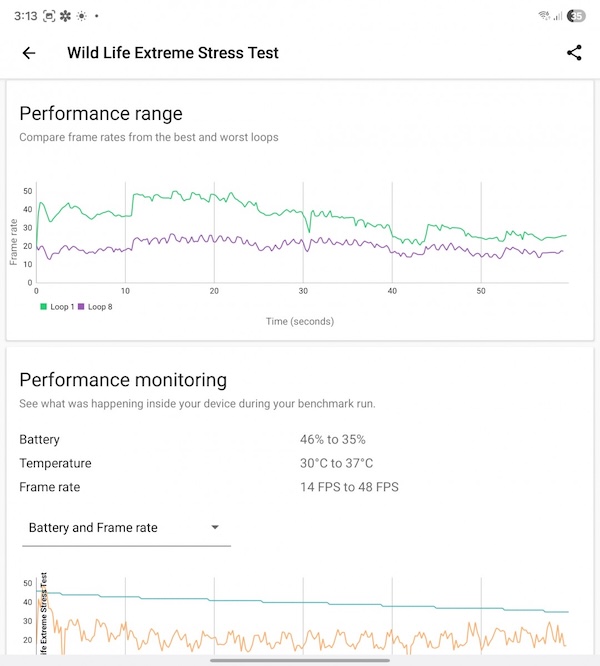Tap the "Wild Life Extreme Stress Test" title
Screen dimensions: 600x666
tap(173, 53)
